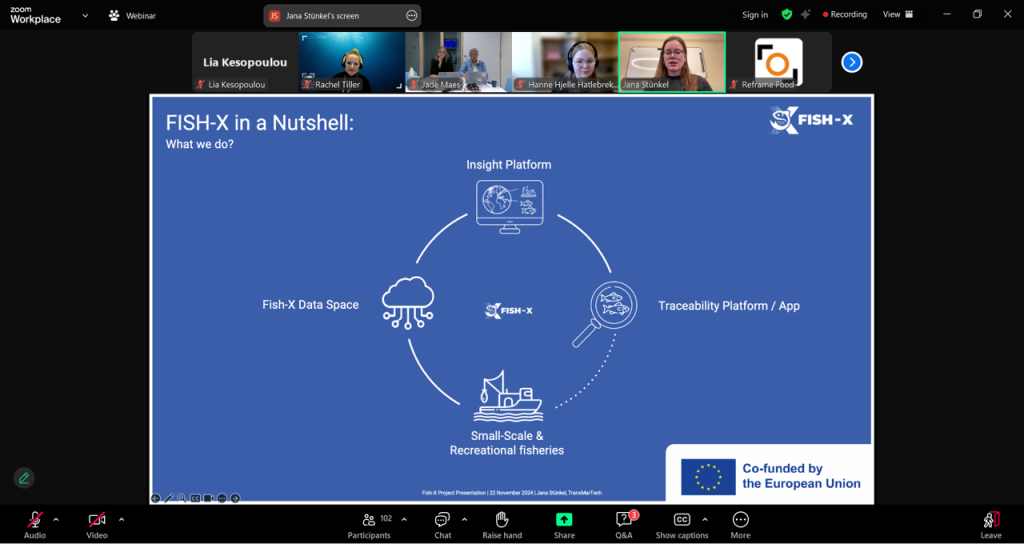The width and height of the screenshot is (1024, 544).
Task: Click the Insight Platform monitor icon
Action: coord(509,207)
